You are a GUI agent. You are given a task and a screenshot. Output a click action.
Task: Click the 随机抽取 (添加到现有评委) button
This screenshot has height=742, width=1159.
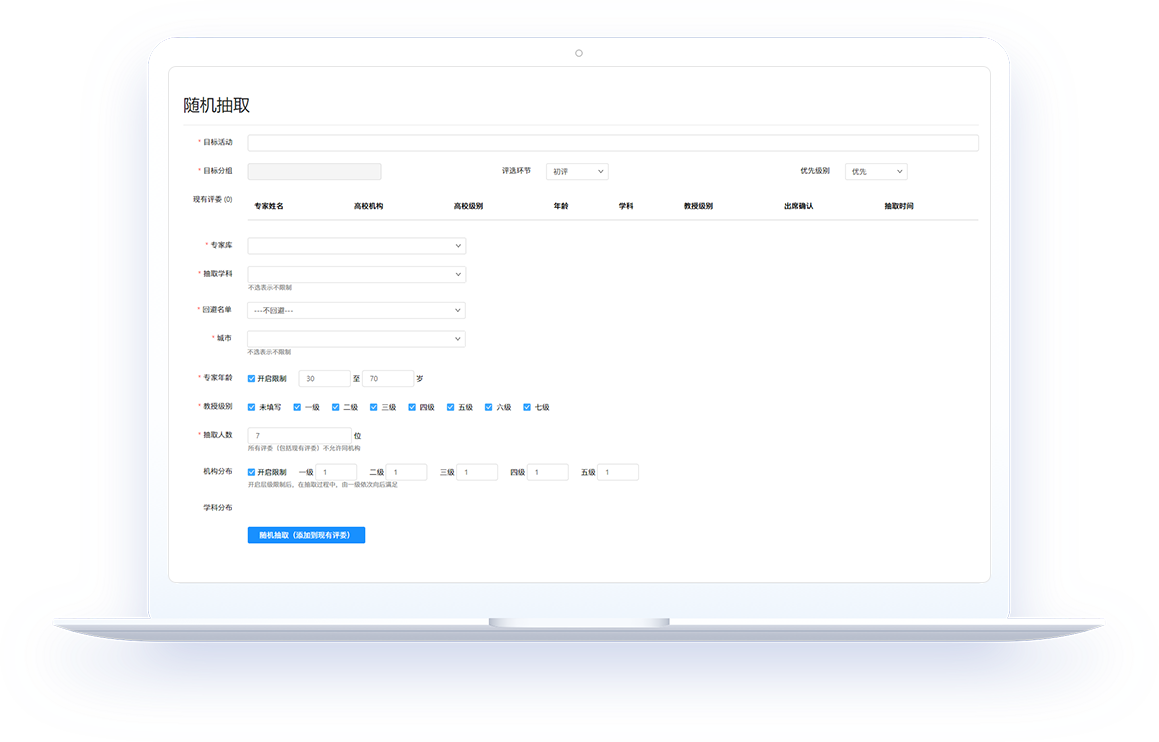(x=306, y=535)
